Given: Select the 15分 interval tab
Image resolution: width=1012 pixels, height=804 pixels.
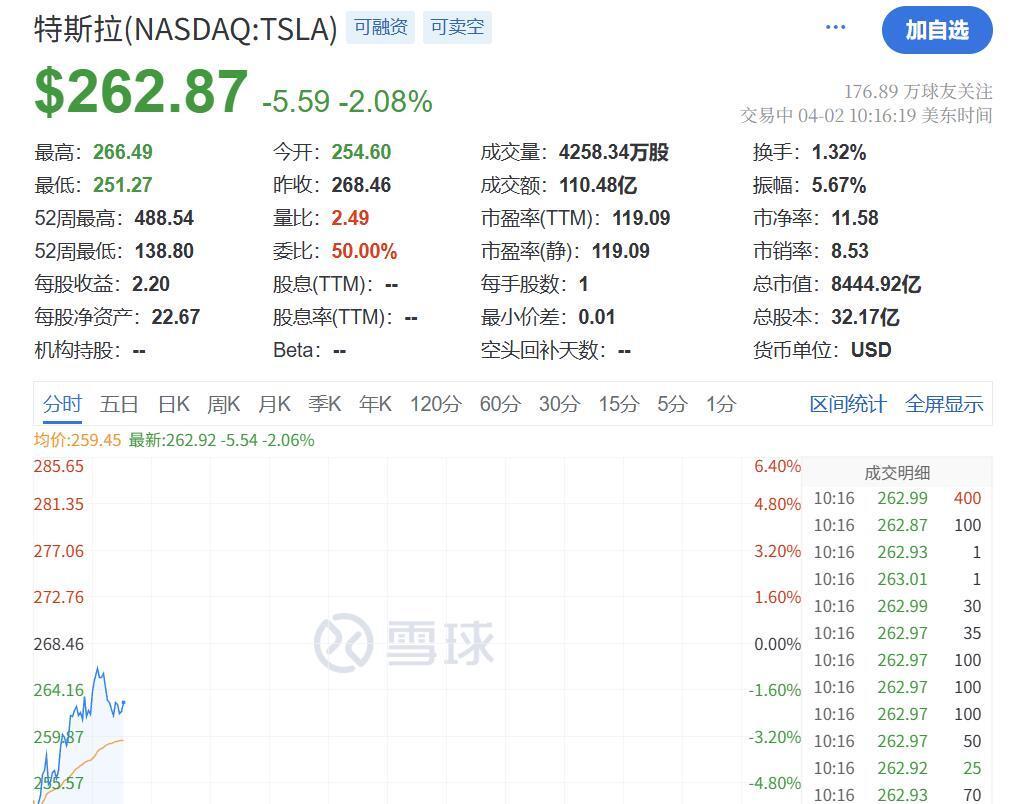Looking at the screenshot, I should 618,404.
